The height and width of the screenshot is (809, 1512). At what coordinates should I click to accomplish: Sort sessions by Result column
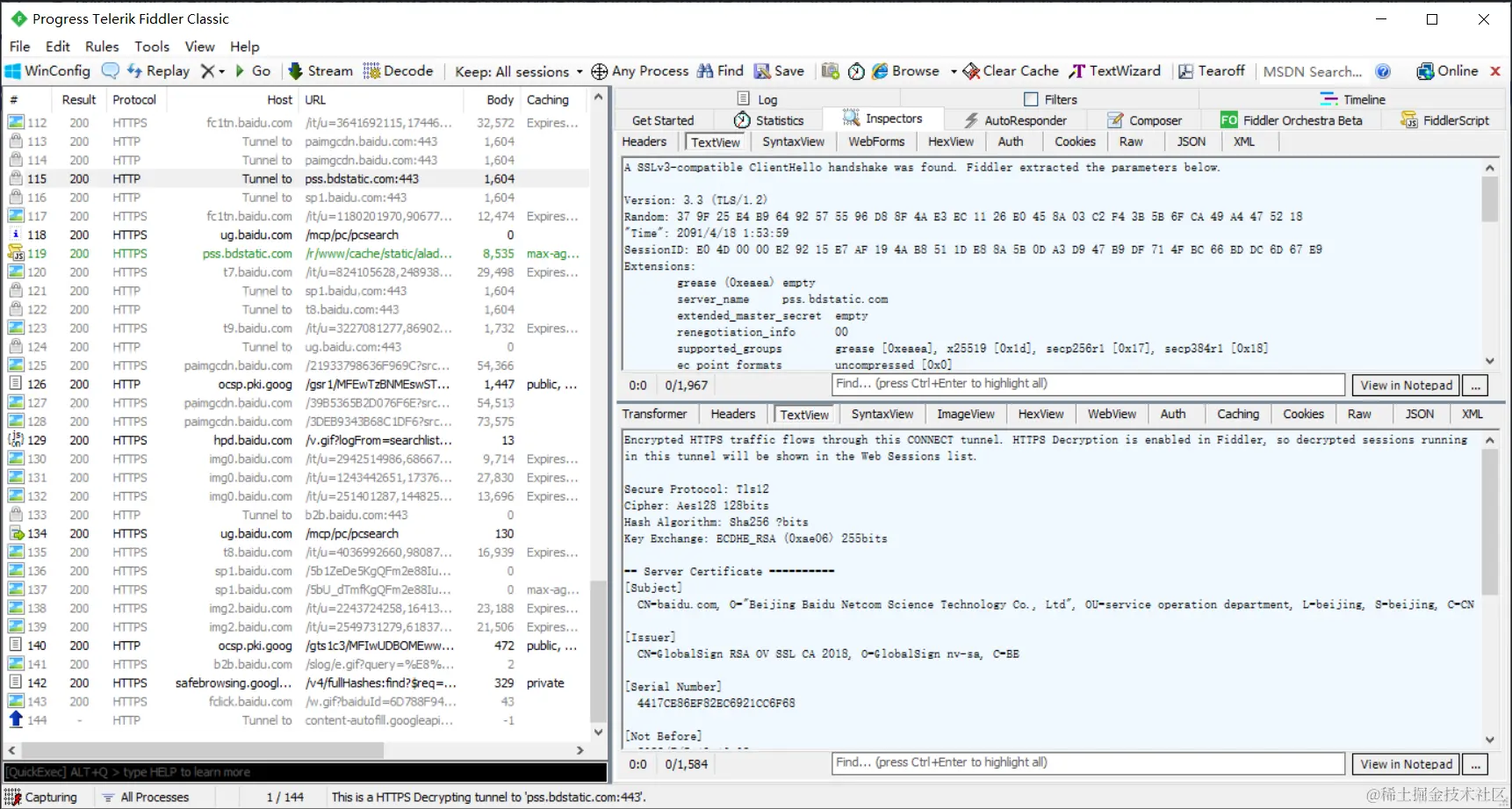(78, 100)
